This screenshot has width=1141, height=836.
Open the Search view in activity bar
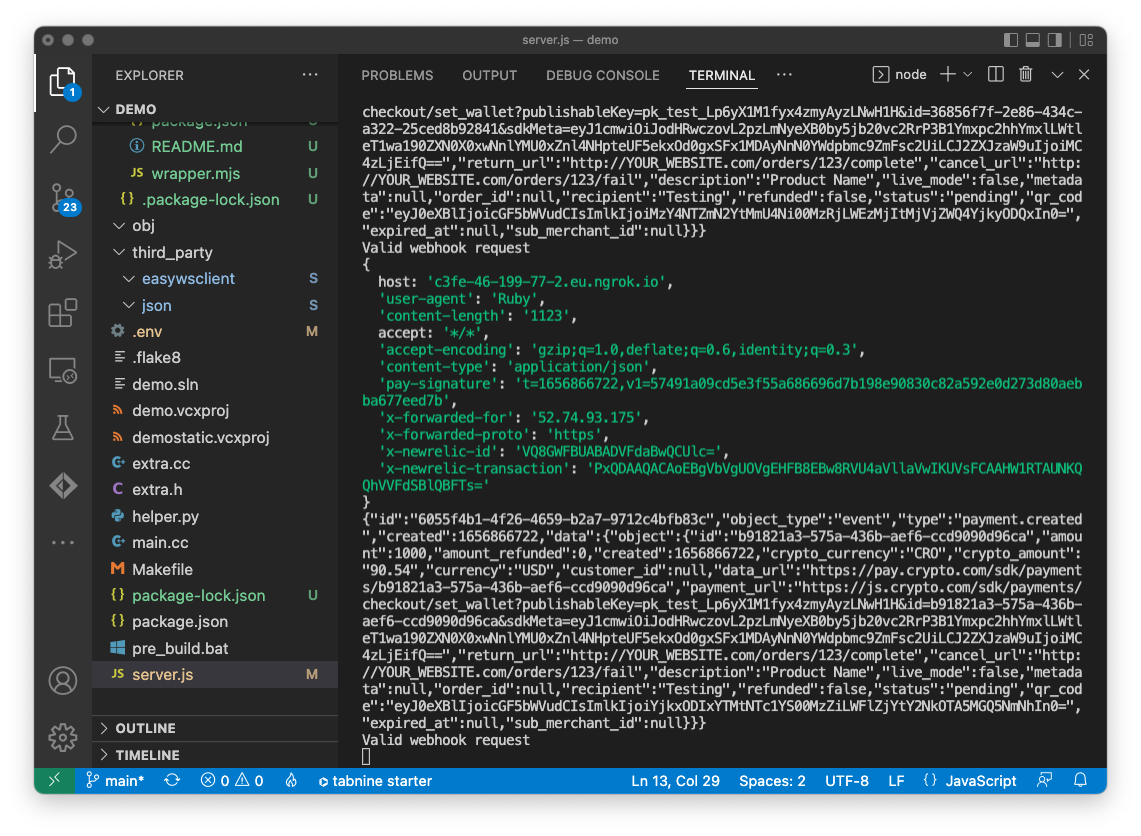point(63,138)
